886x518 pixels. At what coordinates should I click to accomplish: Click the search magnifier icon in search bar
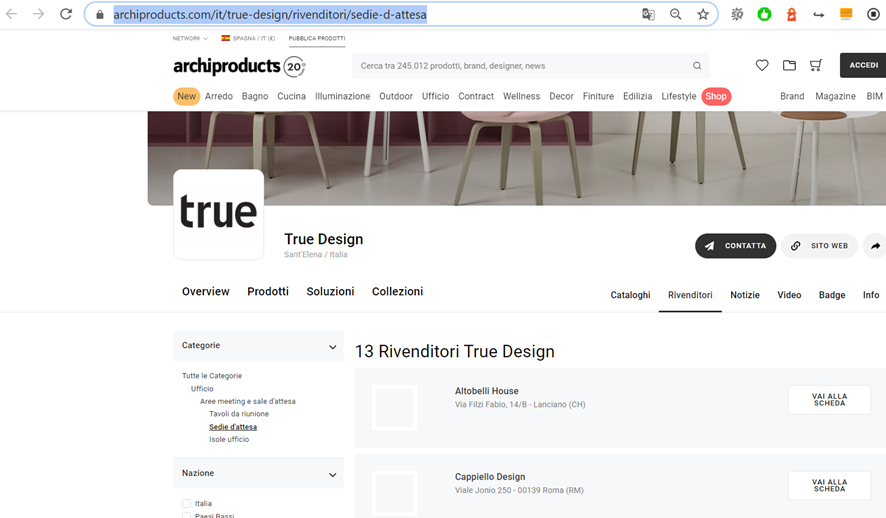[697, 66]
